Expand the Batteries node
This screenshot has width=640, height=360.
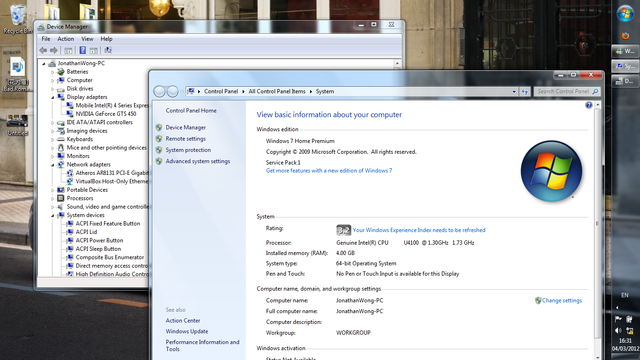tap(53, 72)
